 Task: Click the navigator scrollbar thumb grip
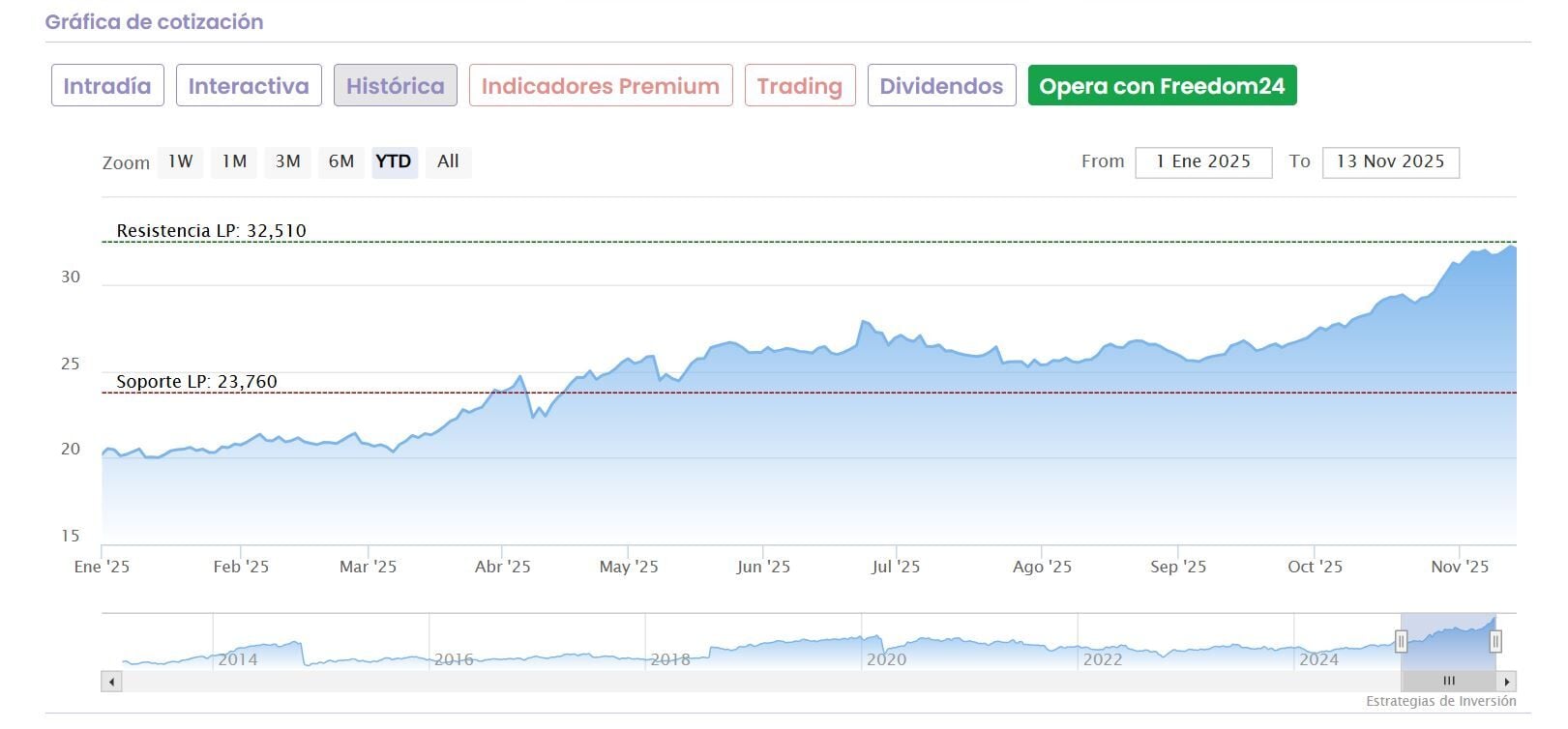[1449, 682]
